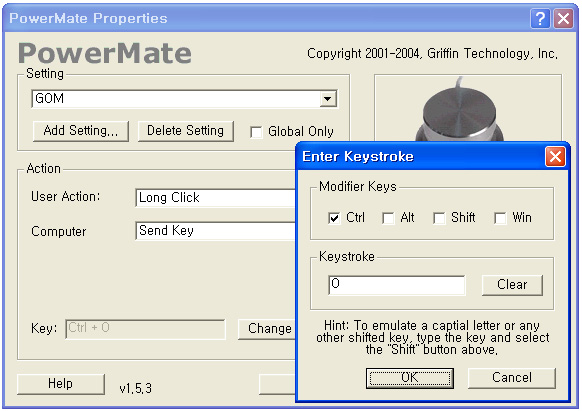This screenshot has width=582, height=411.
Task: Click the Change key button
Action: pos(267,329)
